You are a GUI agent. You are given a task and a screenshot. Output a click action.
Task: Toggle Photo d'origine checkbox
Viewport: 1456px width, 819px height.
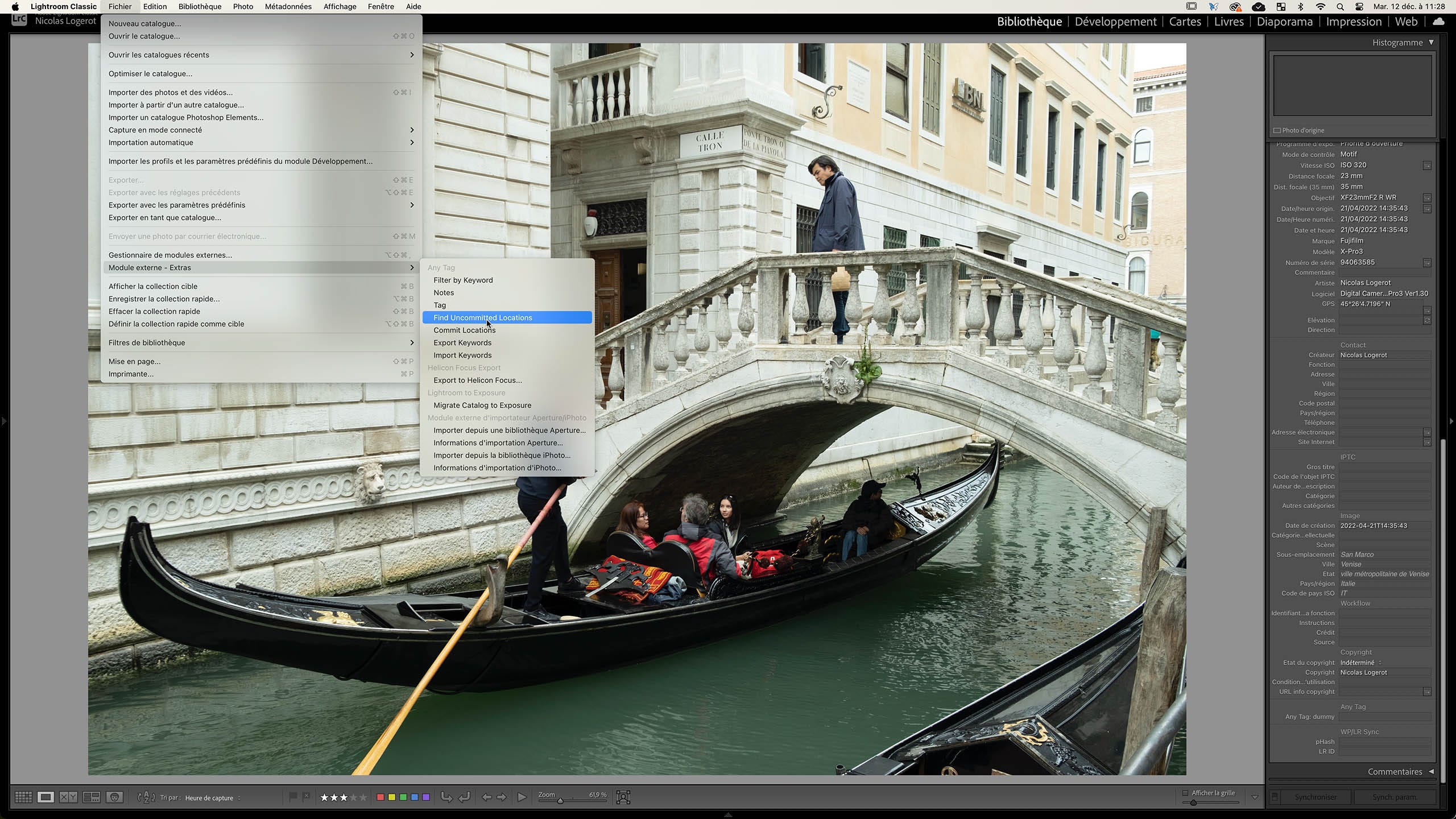[x=1277, y=130]
